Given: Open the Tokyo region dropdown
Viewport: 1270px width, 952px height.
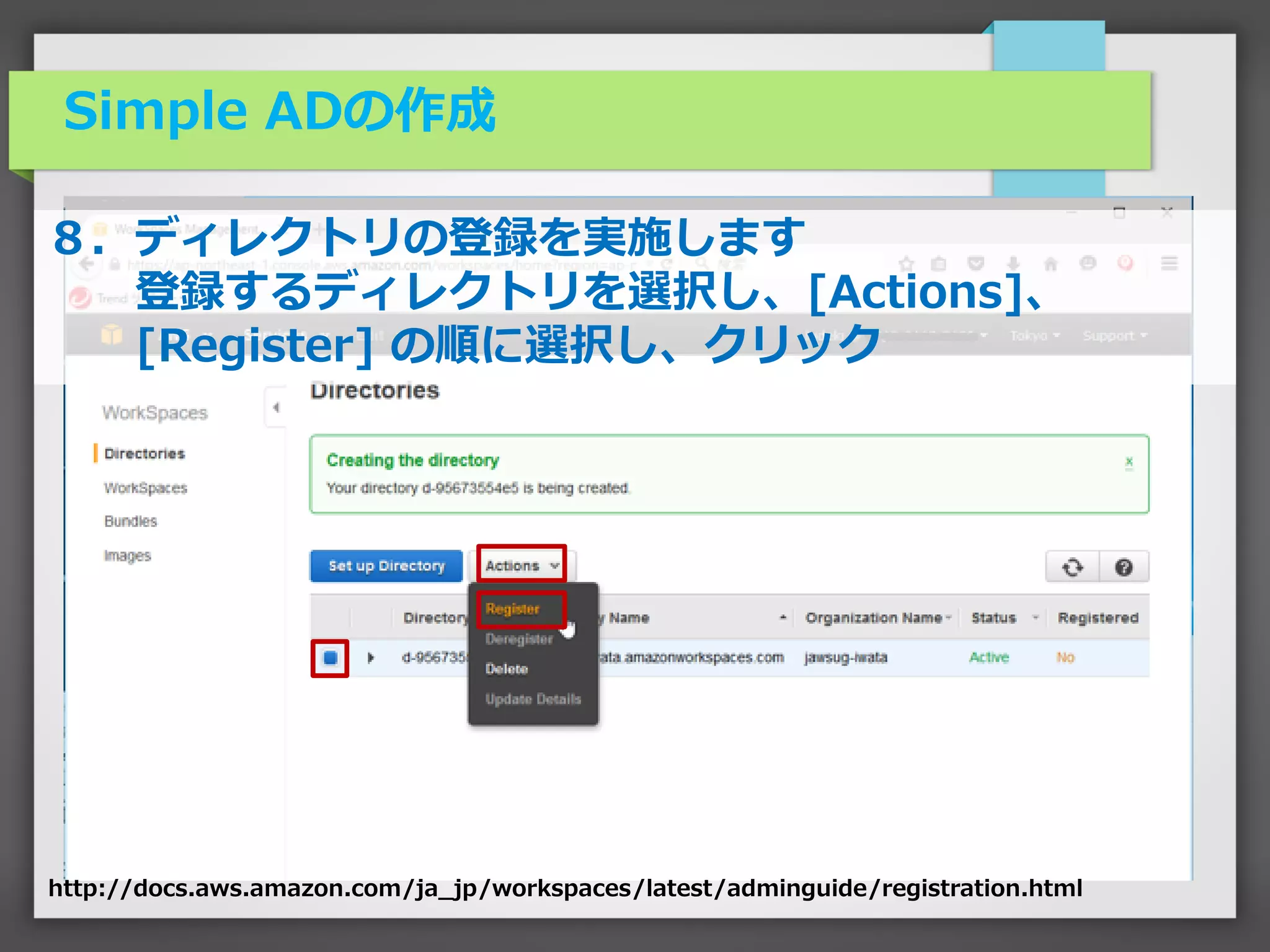Looking at the screenshot, I should click(1034, 335).
